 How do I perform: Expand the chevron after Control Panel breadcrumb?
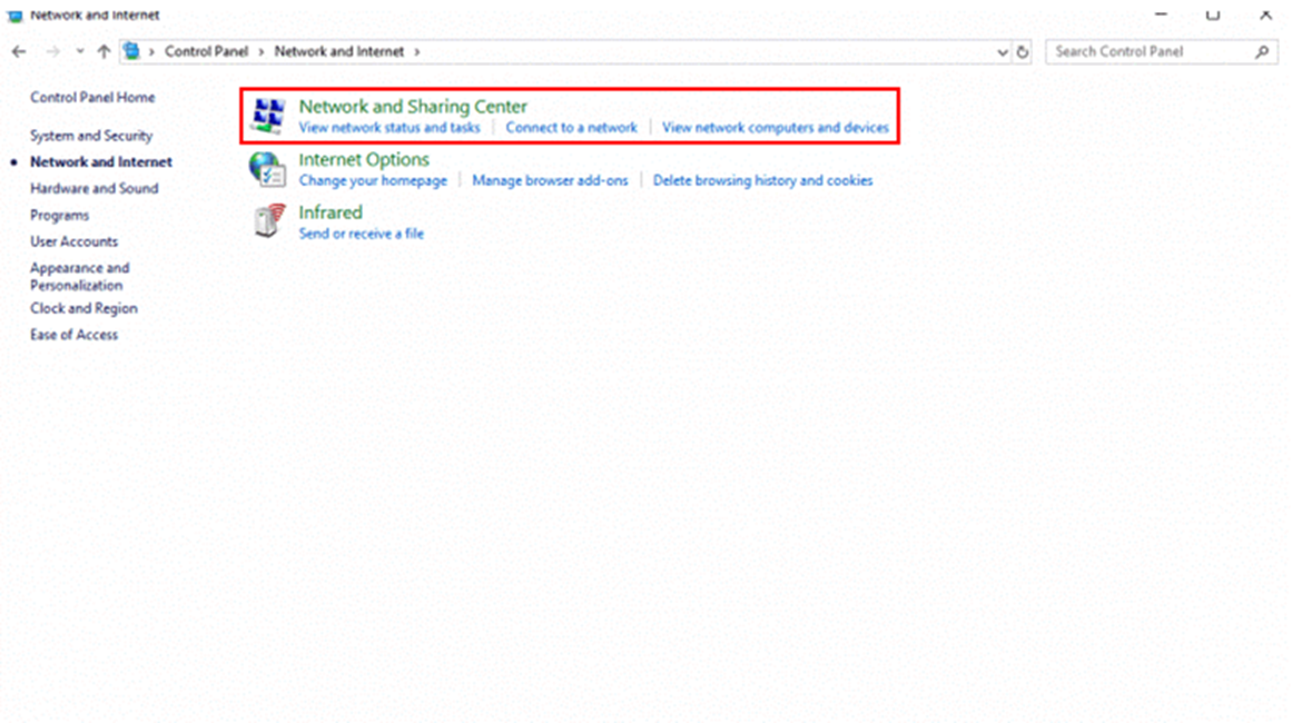pyautogui.click(x=263, y=52)
